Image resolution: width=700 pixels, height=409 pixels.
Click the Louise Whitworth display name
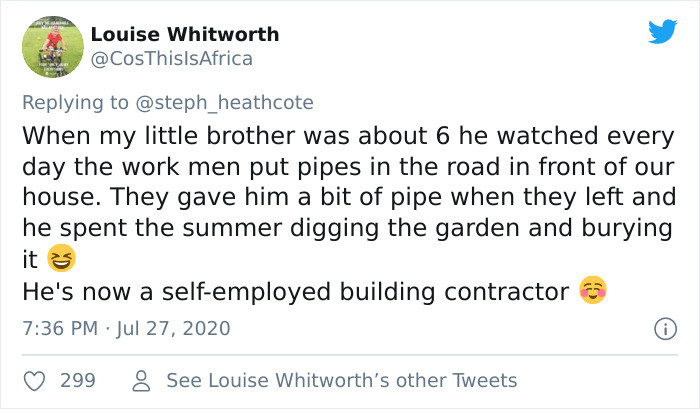click(x=185, y=34)
